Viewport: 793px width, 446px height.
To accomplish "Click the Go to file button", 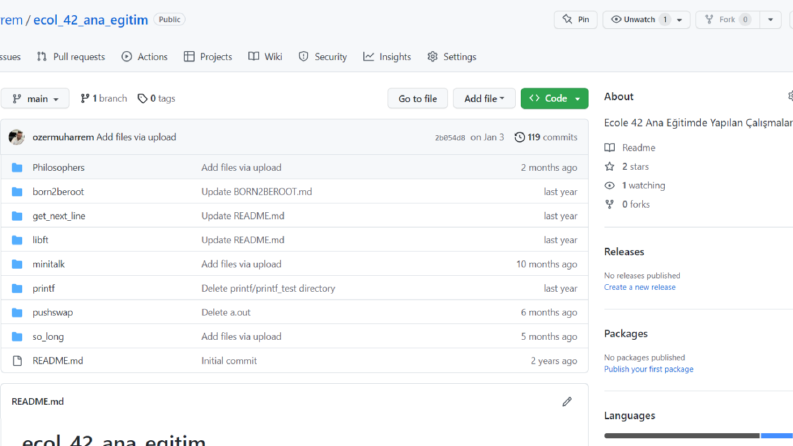I will point(418,99).
